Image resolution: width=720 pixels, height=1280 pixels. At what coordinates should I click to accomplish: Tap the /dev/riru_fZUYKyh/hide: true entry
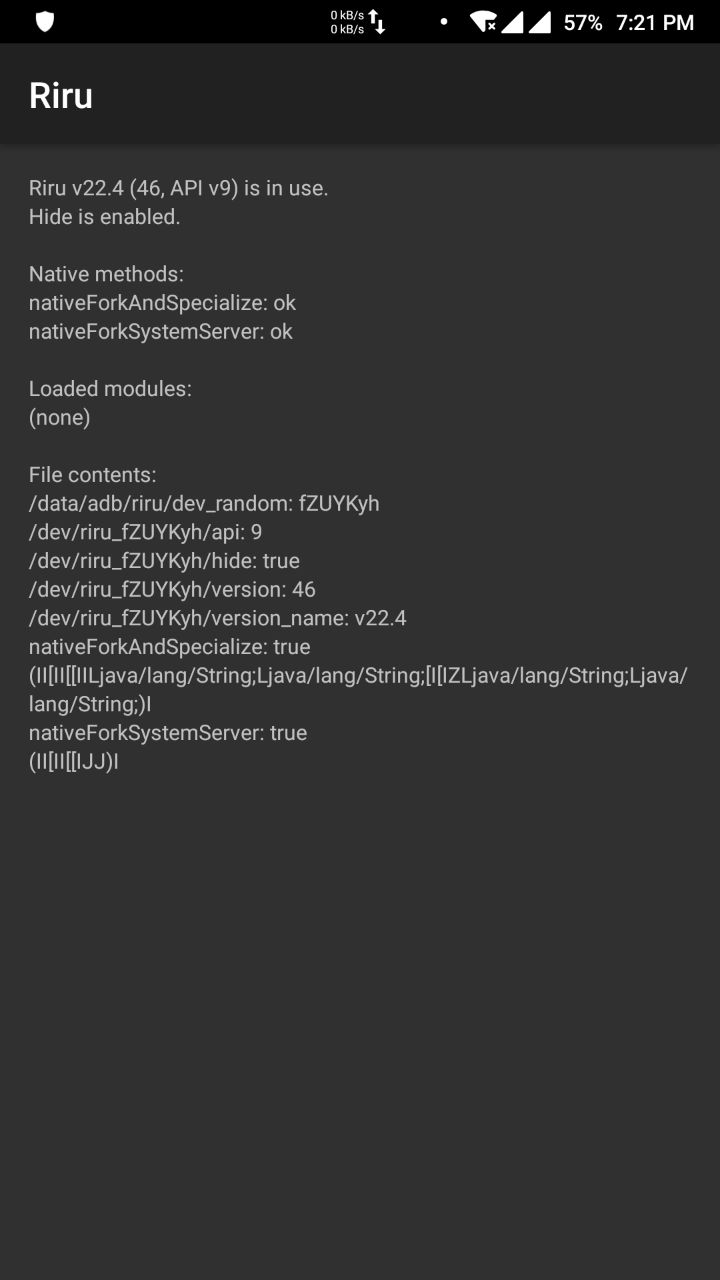point(163,560)
